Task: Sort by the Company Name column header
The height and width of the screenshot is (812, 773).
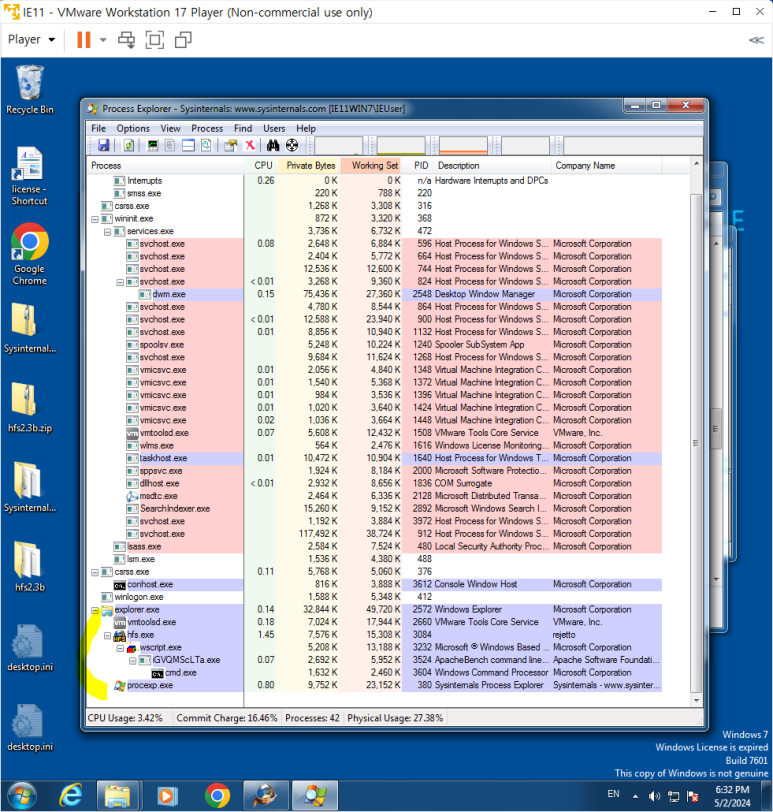Action: click(x=607, y=166)
